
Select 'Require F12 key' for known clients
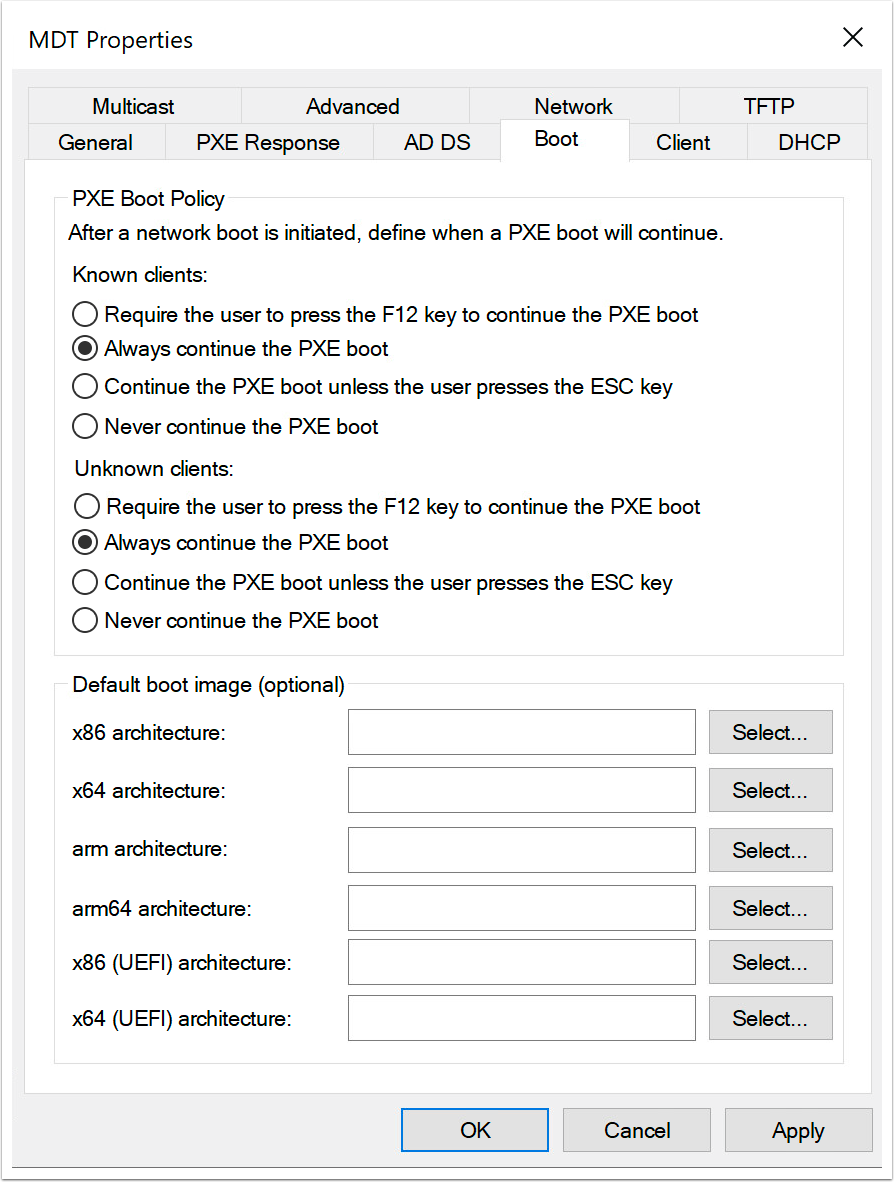[85, 313]
